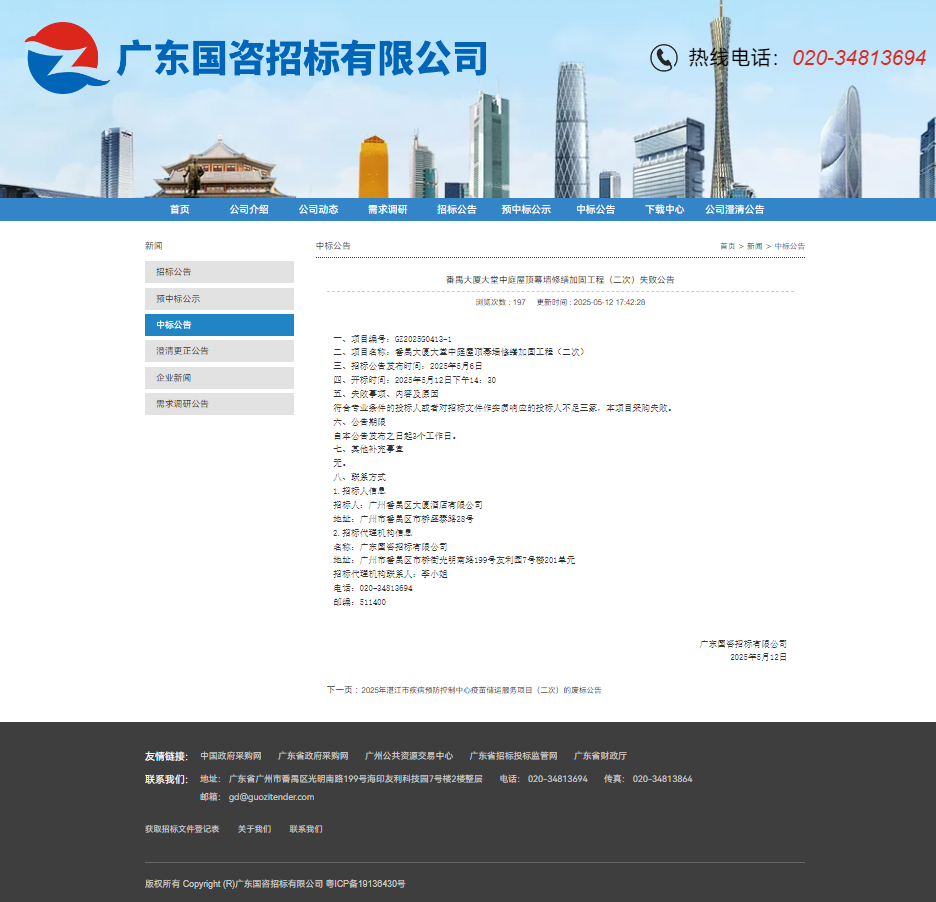Open 公司澄清公告 in the navigation bar
This screenshot has height=902, width=936.
click(734, 210)
